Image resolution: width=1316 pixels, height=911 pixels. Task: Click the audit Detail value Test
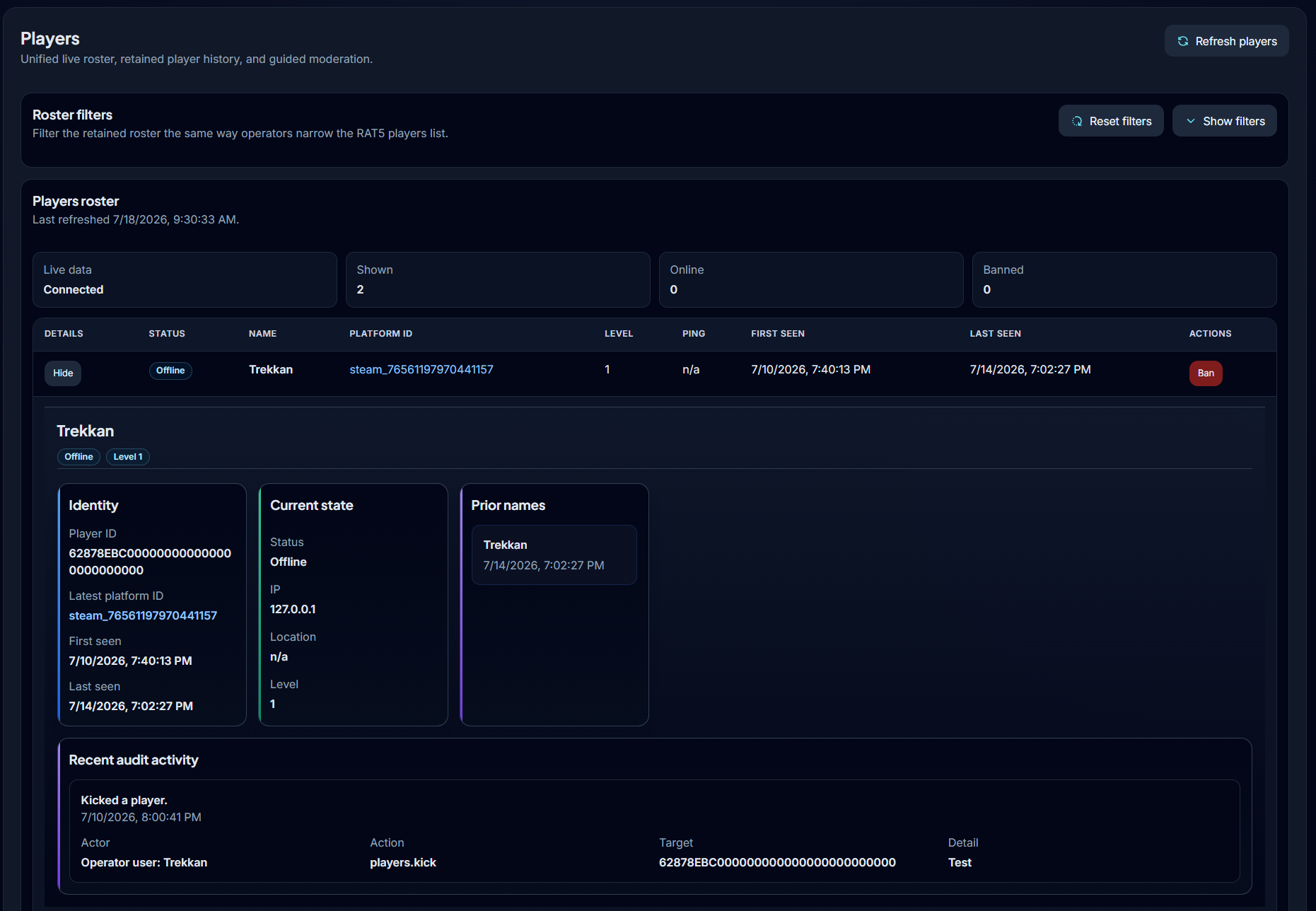(x=960, y=862)
